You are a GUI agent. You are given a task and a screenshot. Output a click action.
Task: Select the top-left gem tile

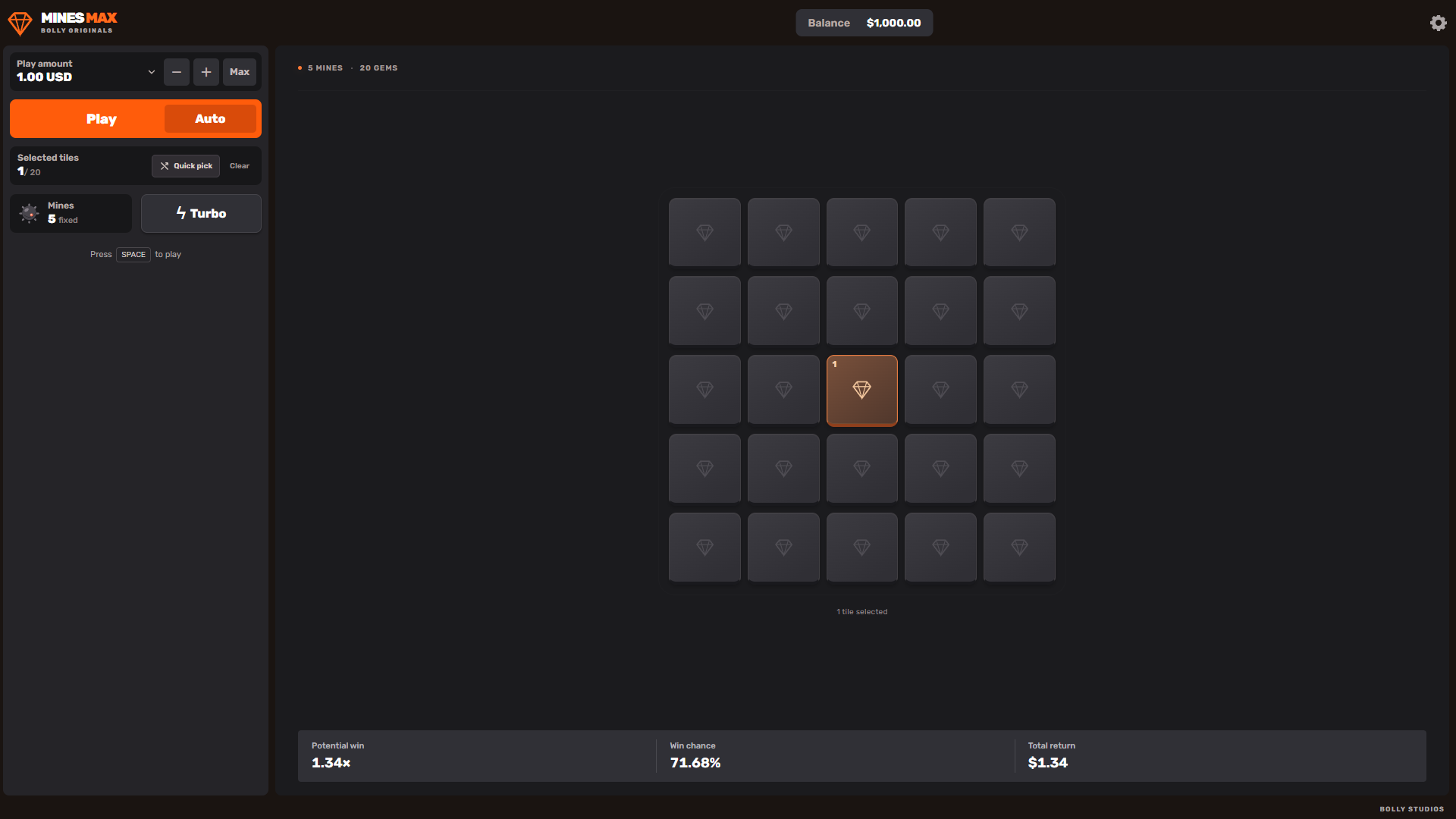click(704, 232)
